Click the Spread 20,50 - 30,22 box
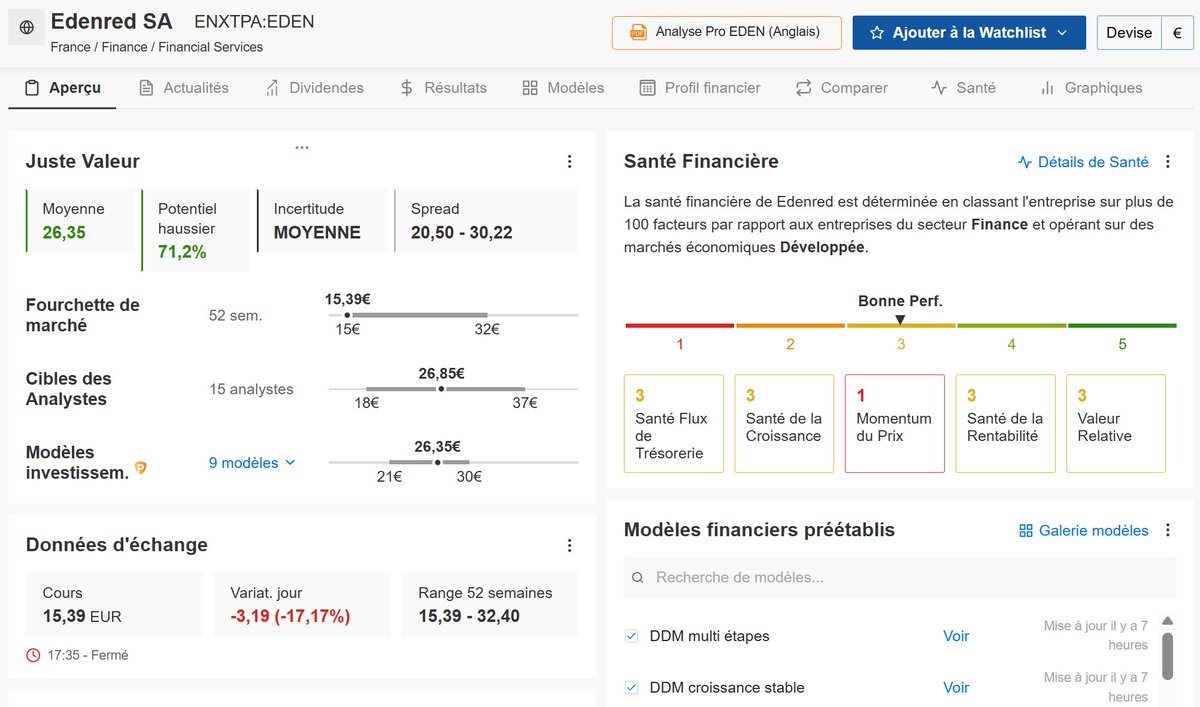The height and width of the screenshot is (707, 1200). 485,221
